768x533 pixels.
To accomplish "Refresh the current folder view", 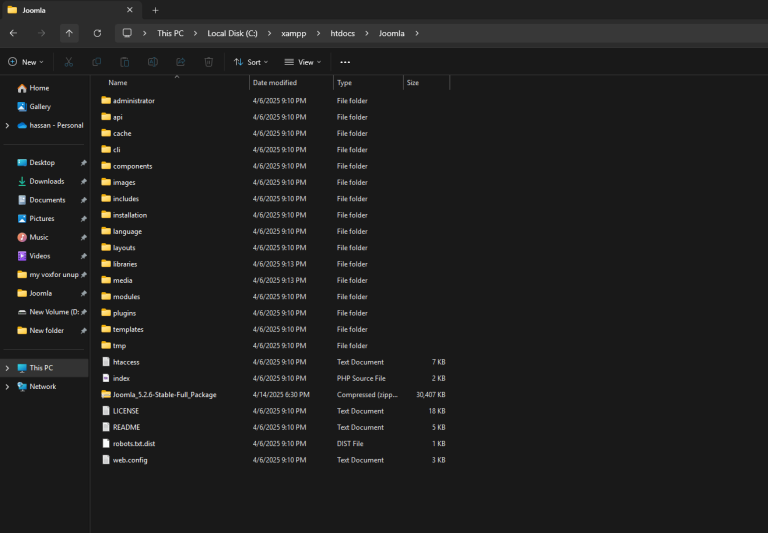I will (x=97, y=33).
